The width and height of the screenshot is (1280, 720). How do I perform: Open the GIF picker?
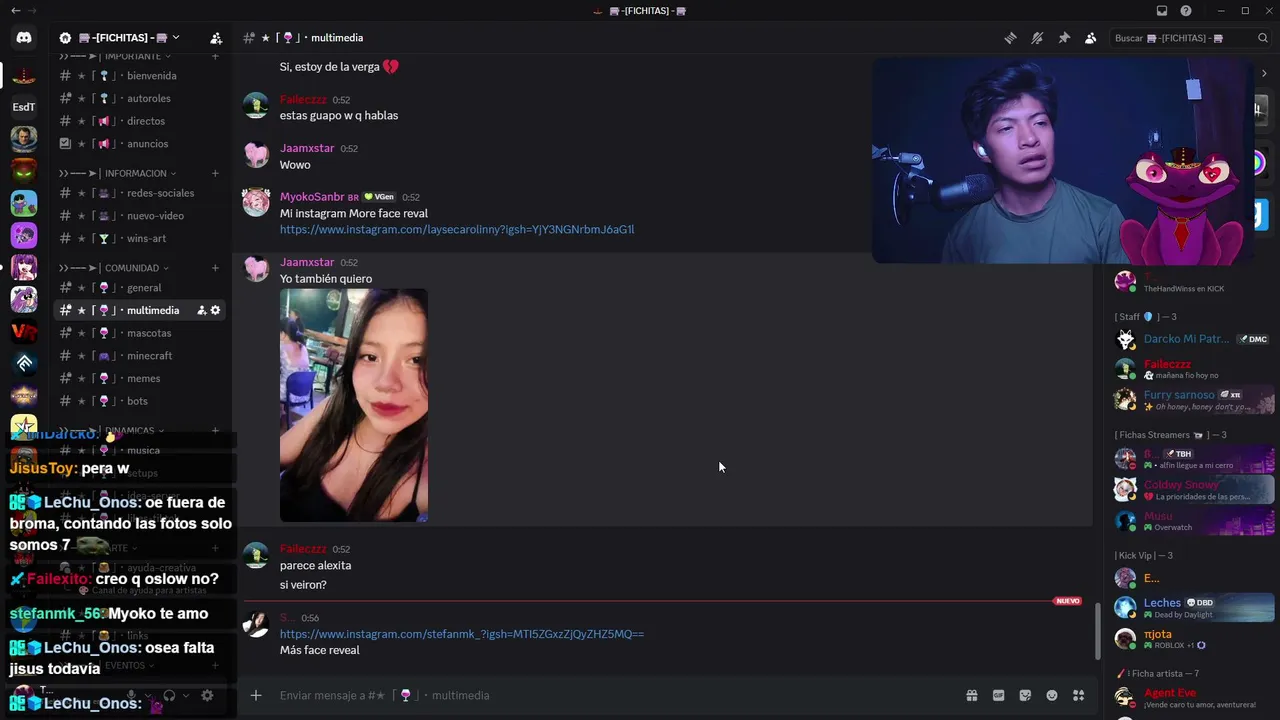998,695
